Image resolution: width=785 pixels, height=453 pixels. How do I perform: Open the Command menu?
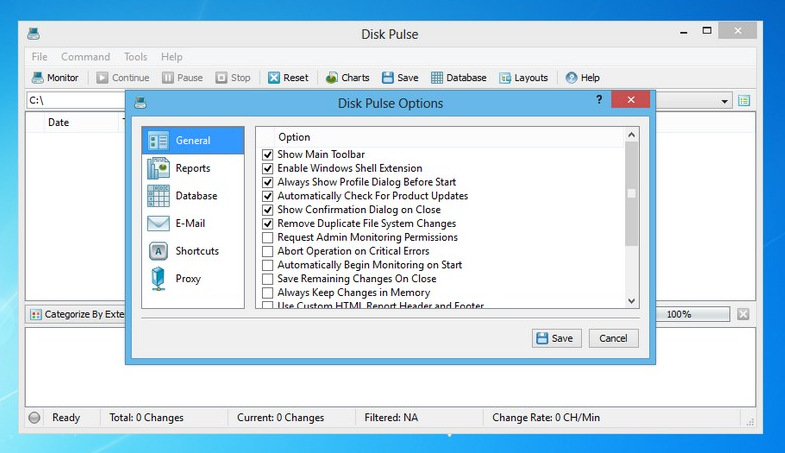(x=86, y=57)
